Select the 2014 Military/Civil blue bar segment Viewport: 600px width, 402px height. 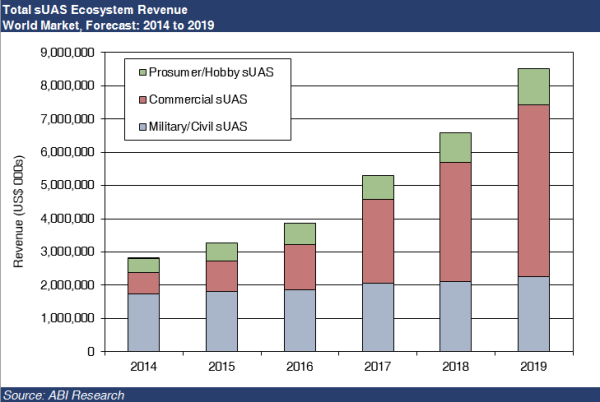pos(143,322)
